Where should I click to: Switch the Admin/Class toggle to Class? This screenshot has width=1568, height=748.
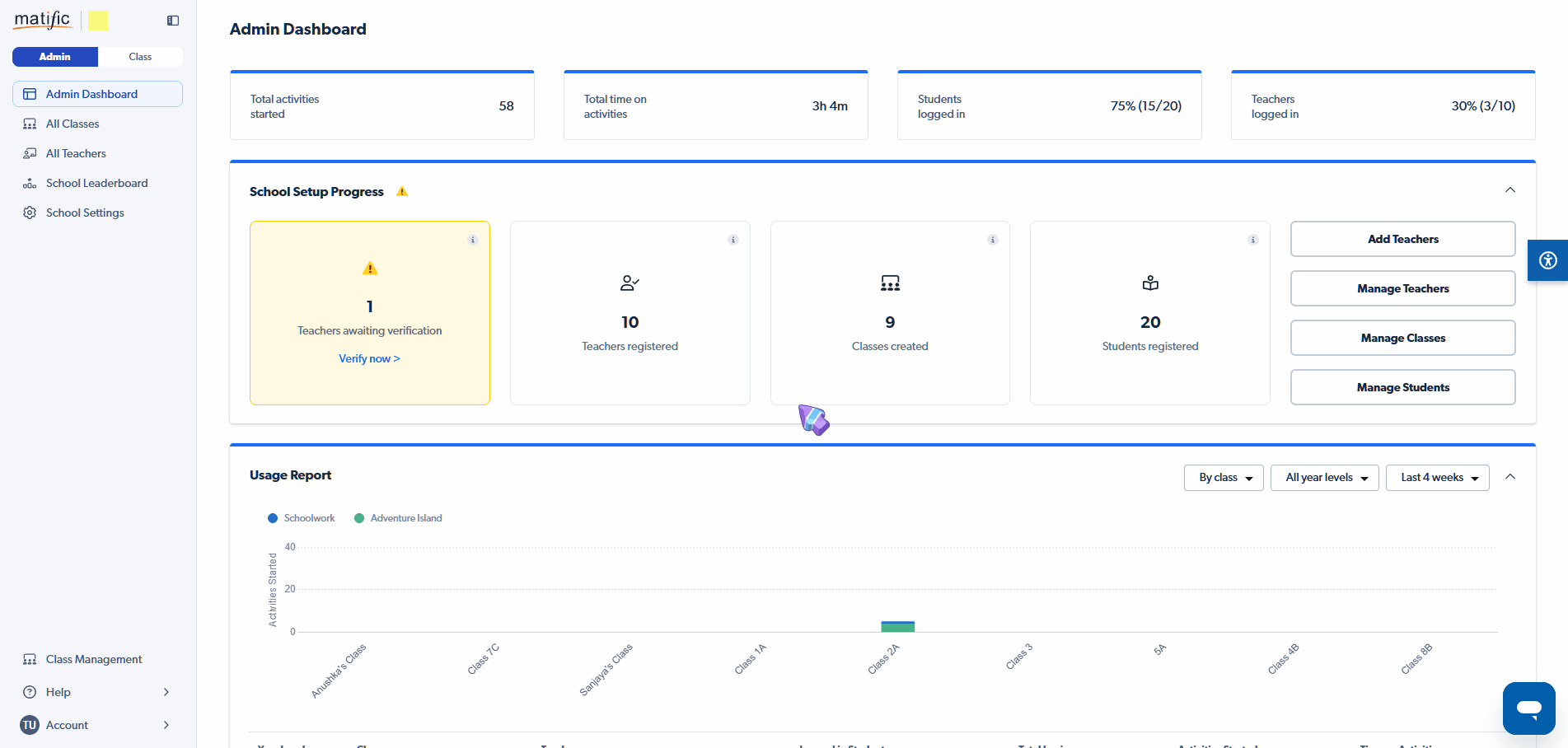pos(140,57)
